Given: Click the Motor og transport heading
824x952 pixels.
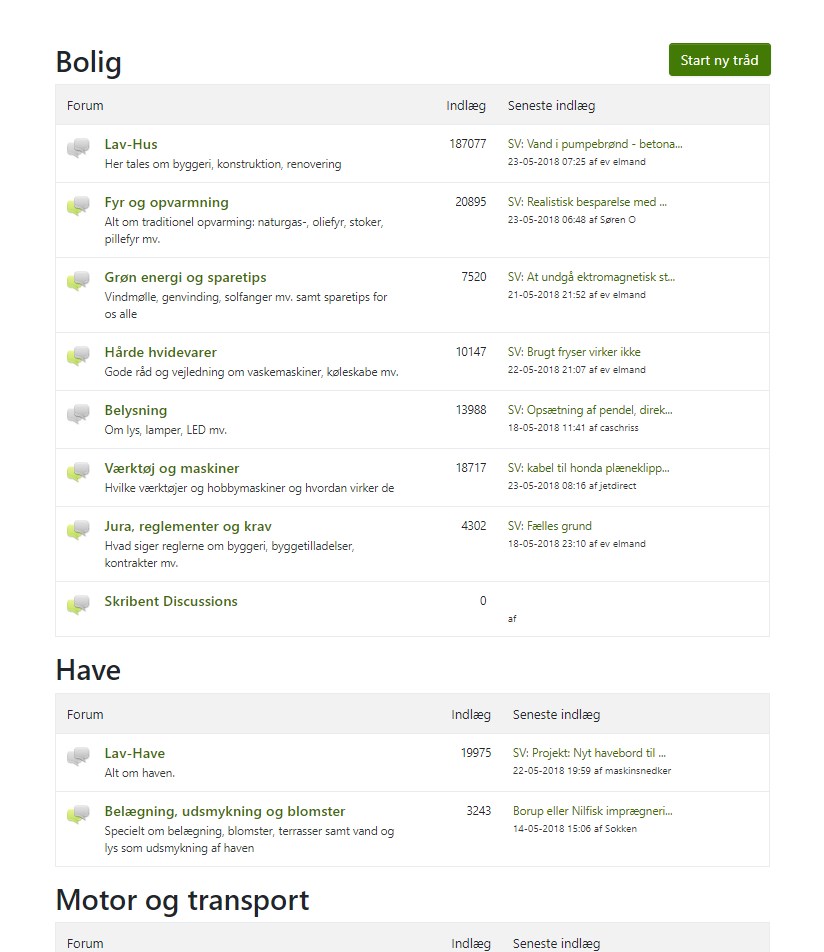Looking at the screenshot, I should (182, 901).
